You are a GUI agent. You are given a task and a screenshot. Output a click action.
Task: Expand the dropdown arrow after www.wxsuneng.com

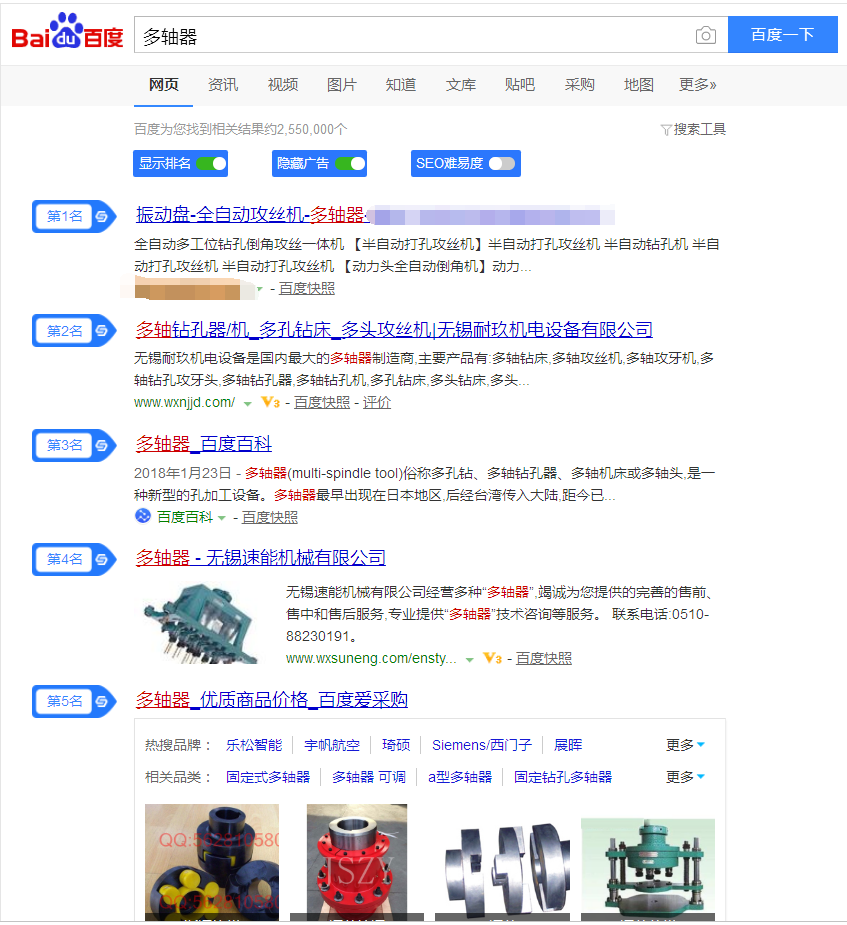point(470,660)
